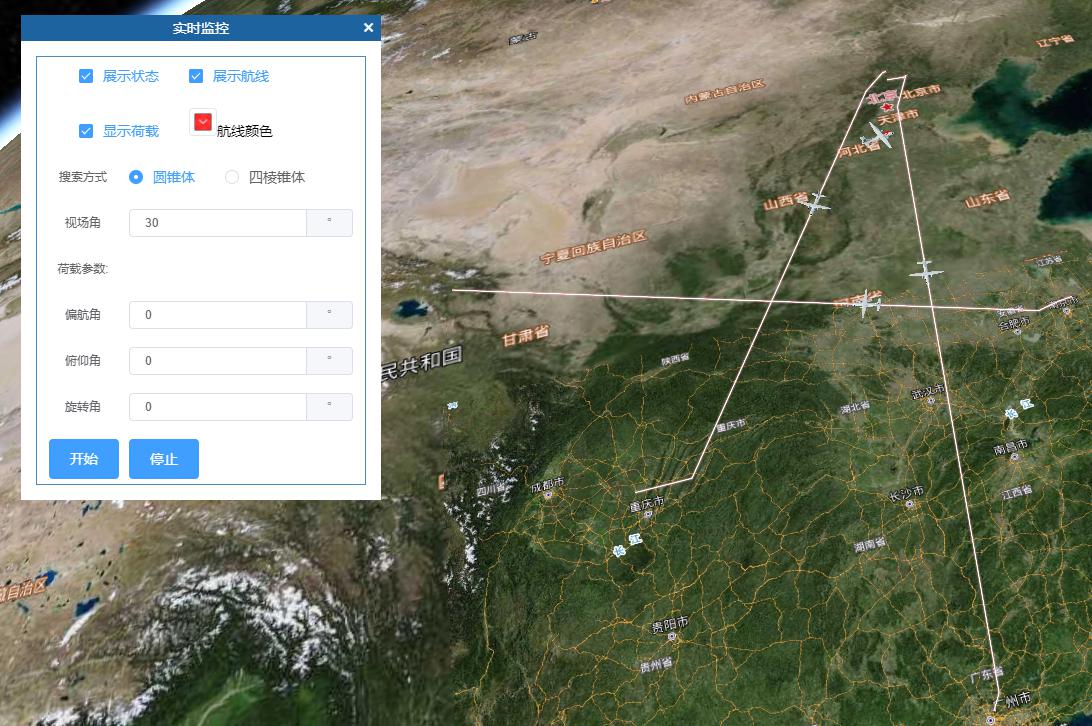Close the 实时监控 panel
1092x726 pixels.
368,28
